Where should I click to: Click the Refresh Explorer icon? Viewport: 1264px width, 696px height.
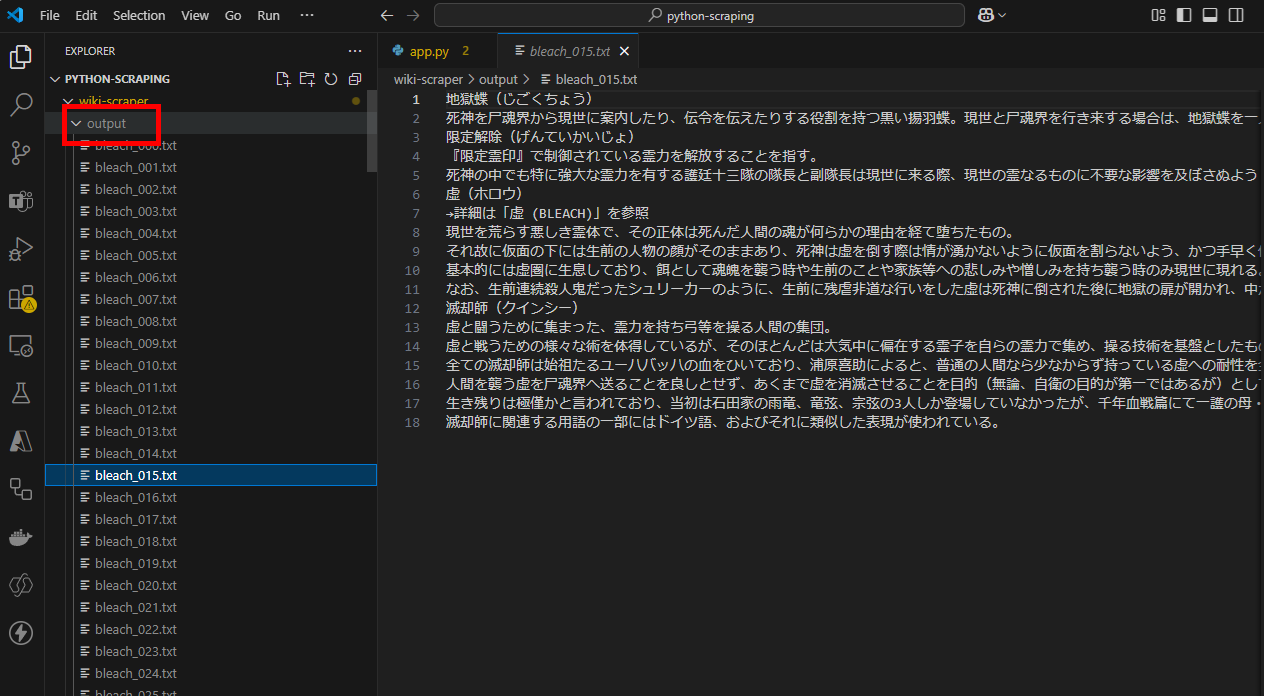(331, 79)
